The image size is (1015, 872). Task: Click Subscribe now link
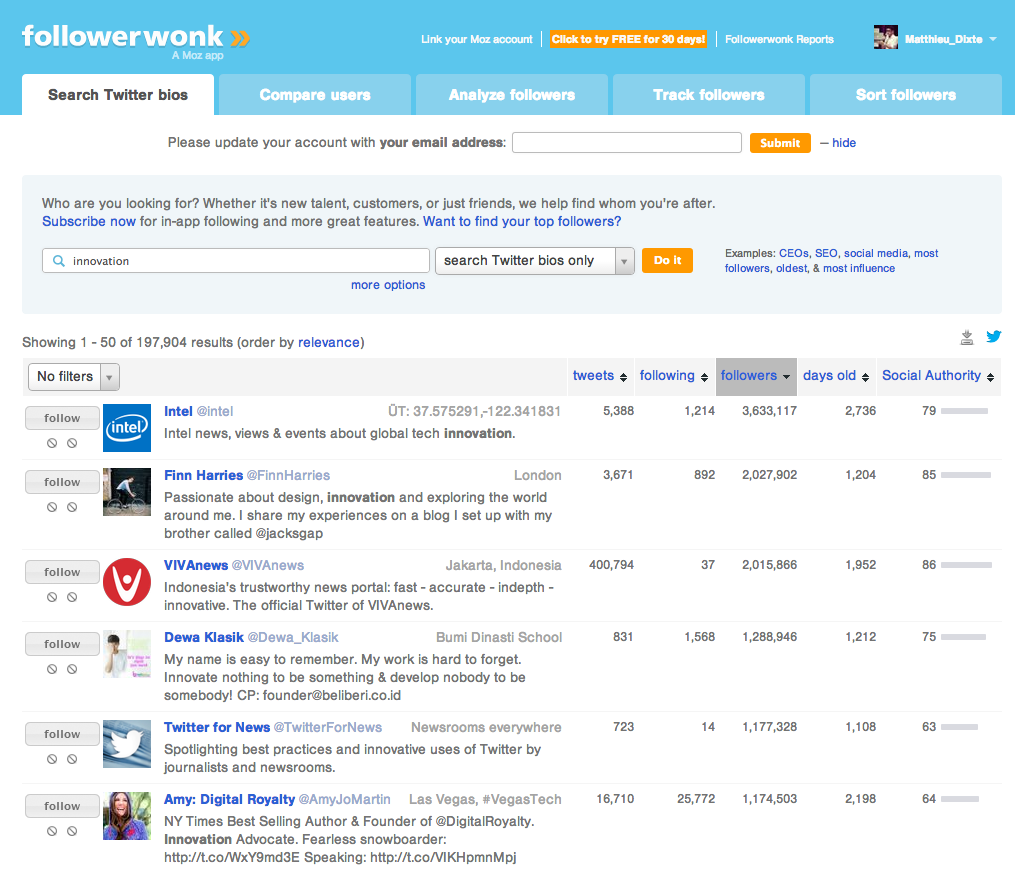point(89,221)
